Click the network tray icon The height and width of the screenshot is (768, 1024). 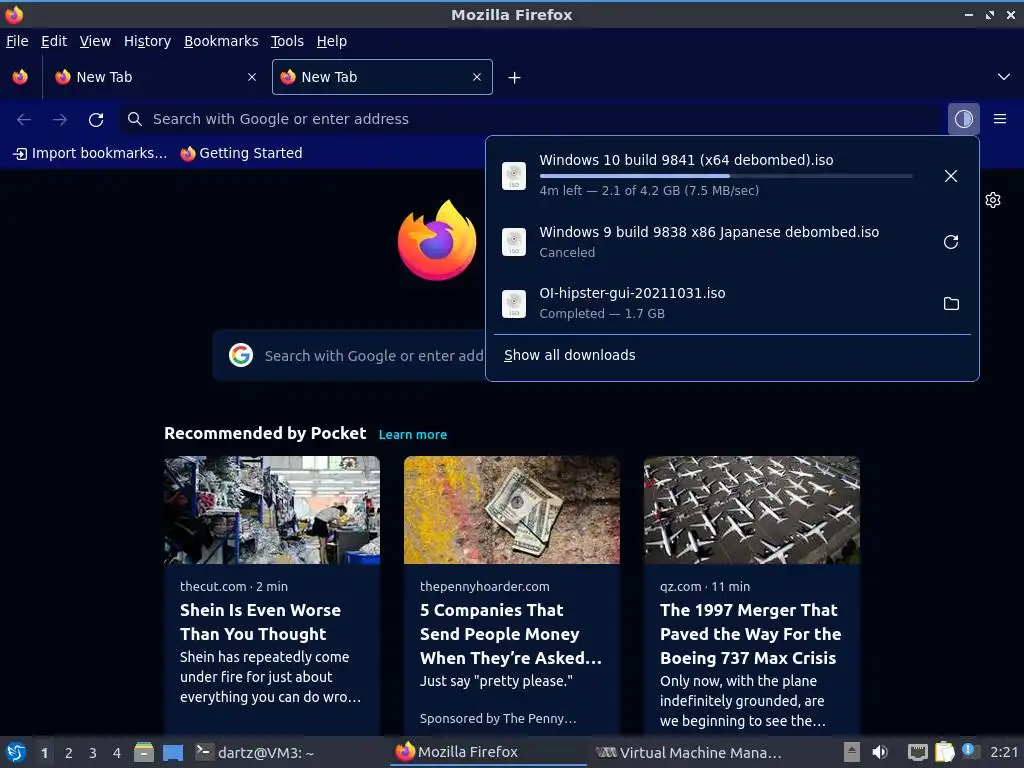click(x=918, y=752)
